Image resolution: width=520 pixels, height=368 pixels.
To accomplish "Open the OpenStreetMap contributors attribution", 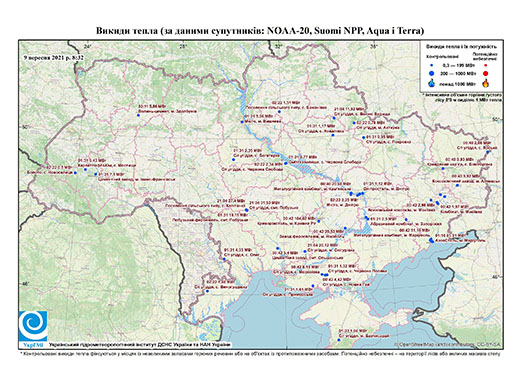I will pos(447,344).
